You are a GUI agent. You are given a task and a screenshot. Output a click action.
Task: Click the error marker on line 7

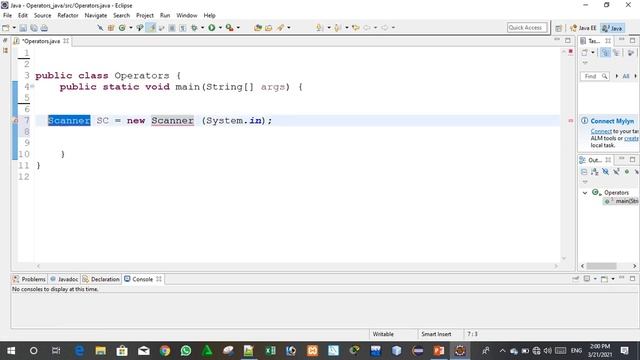(x=15, y=120)
